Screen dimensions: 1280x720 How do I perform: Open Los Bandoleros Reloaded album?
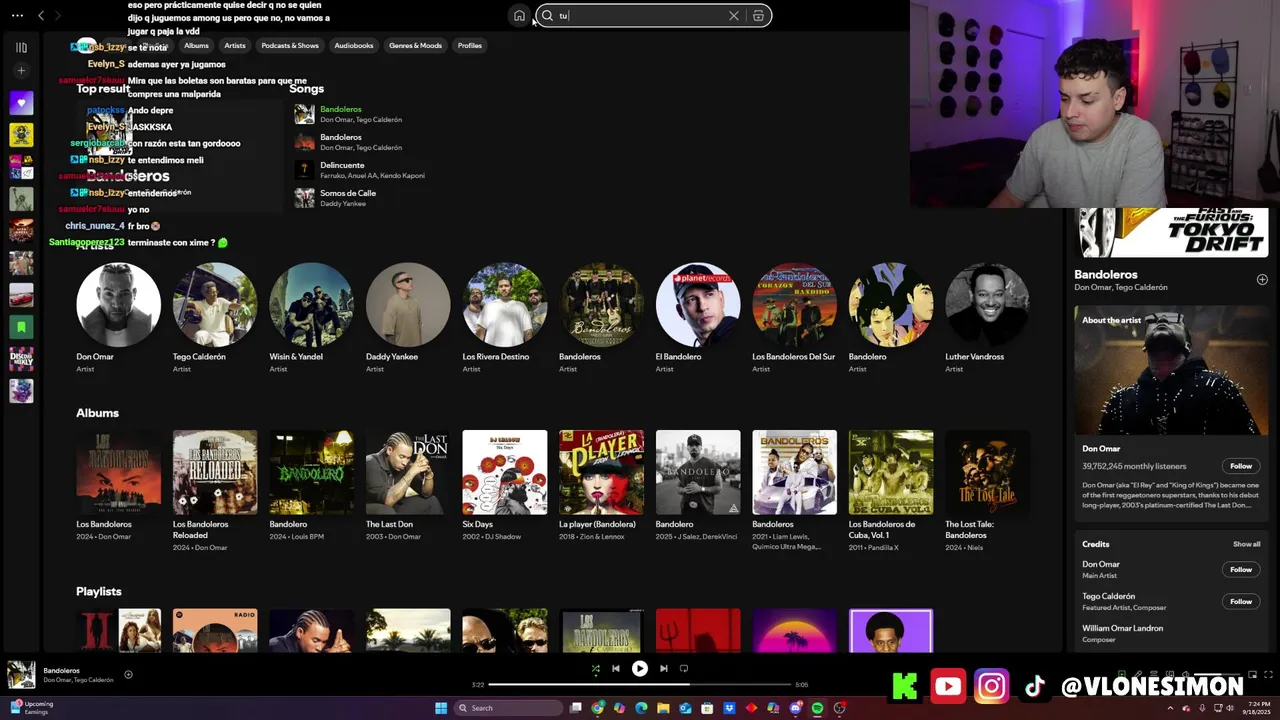[x=215, y=472]
